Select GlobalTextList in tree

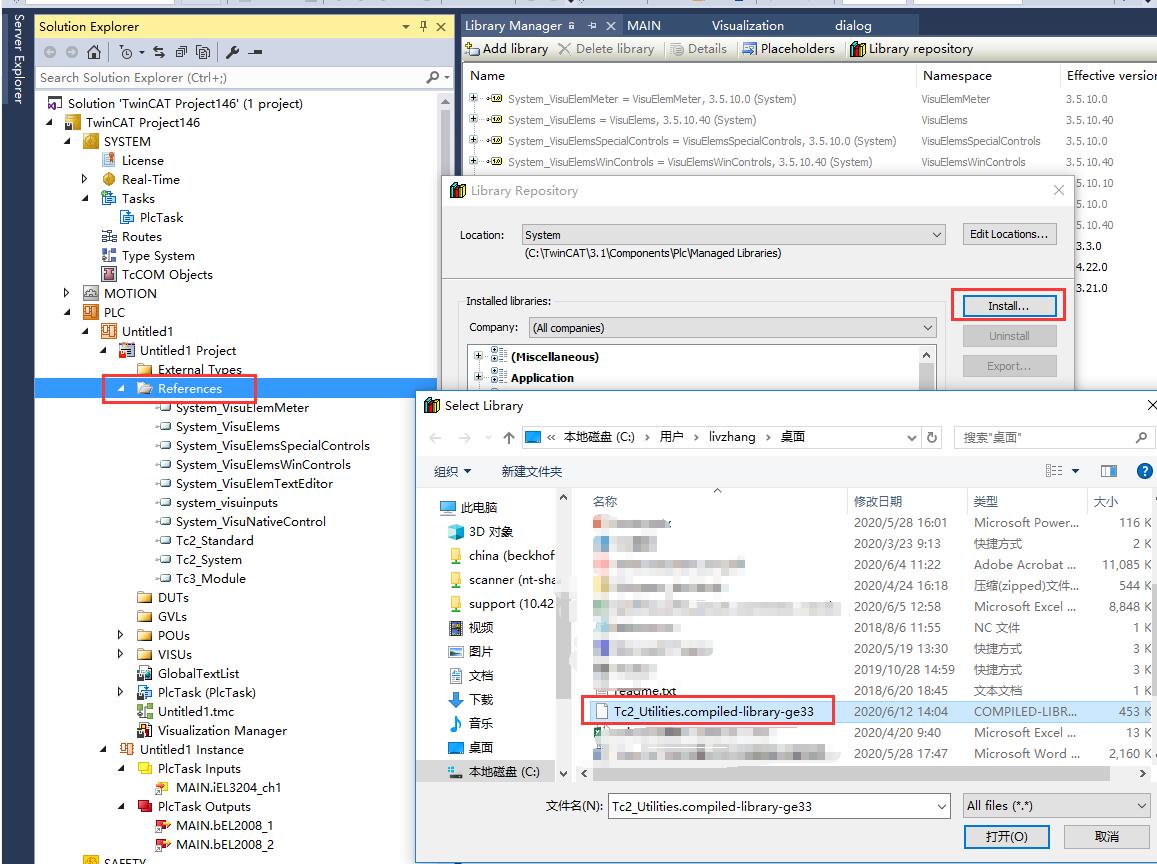pyautogui.click(x=198, y=673)
